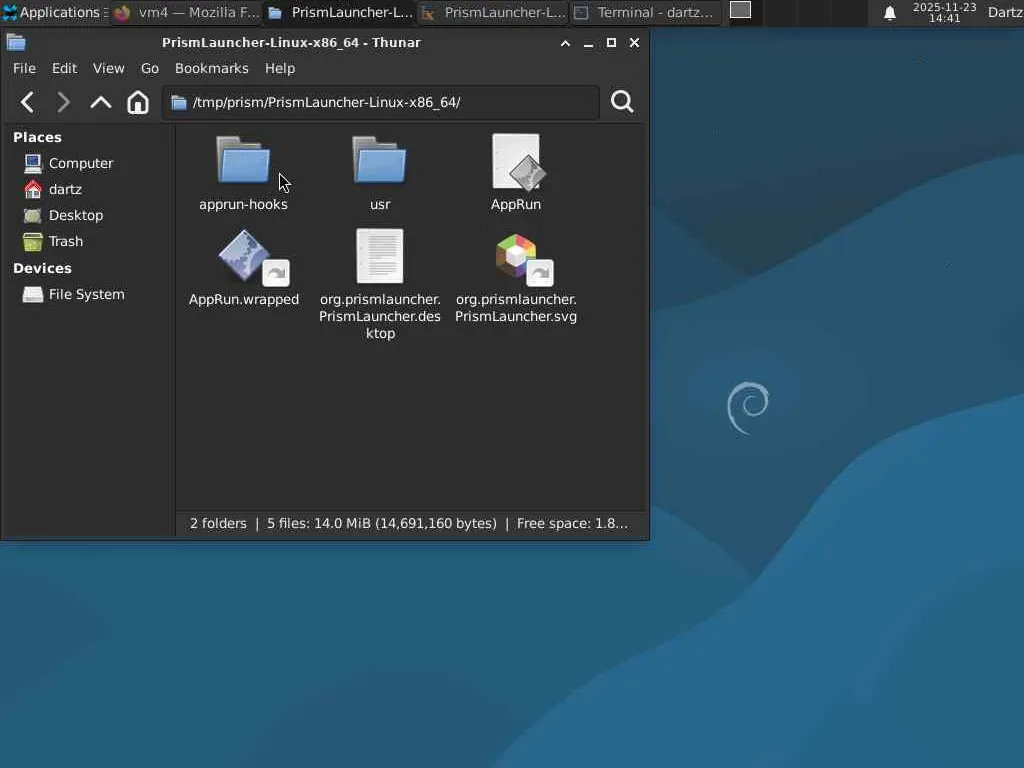Click folder icon inside the location bar
Image resolution: width=1024 pixels, height=768 pixels.
click(x=178, y=103)
